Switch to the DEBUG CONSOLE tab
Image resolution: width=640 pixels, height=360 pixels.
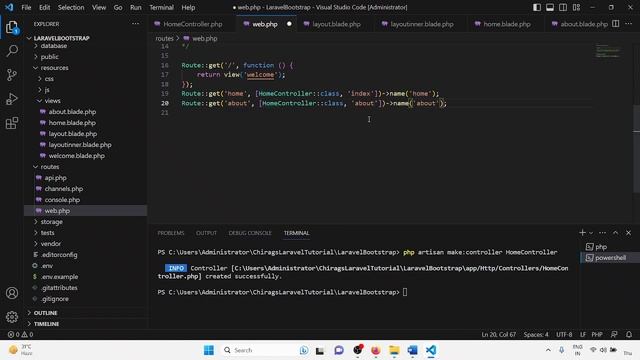pos(250,233)
